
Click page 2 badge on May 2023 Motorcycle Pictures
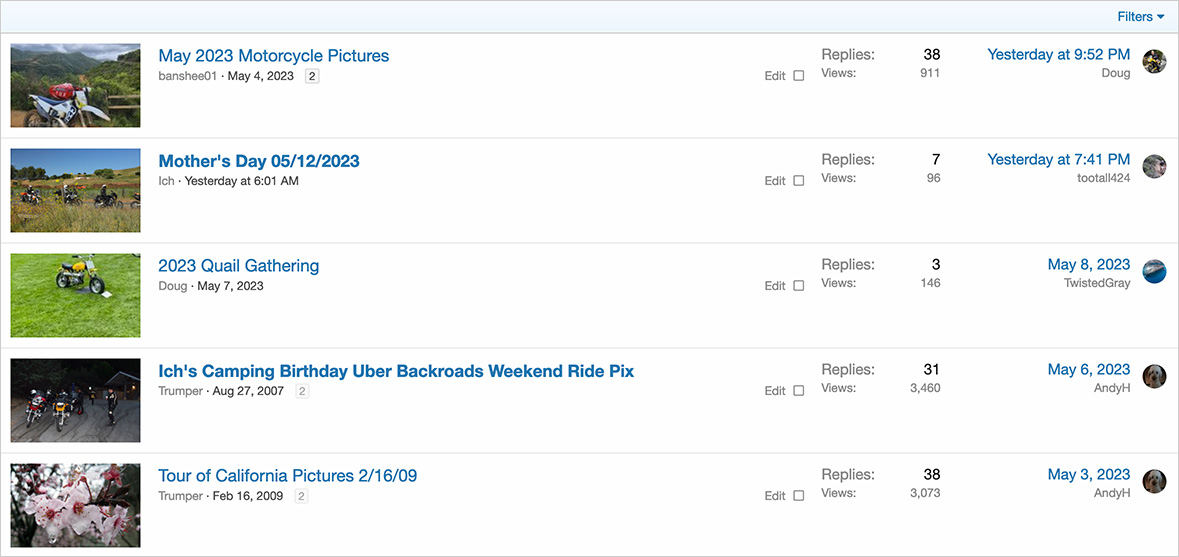(x=312, y=76)
